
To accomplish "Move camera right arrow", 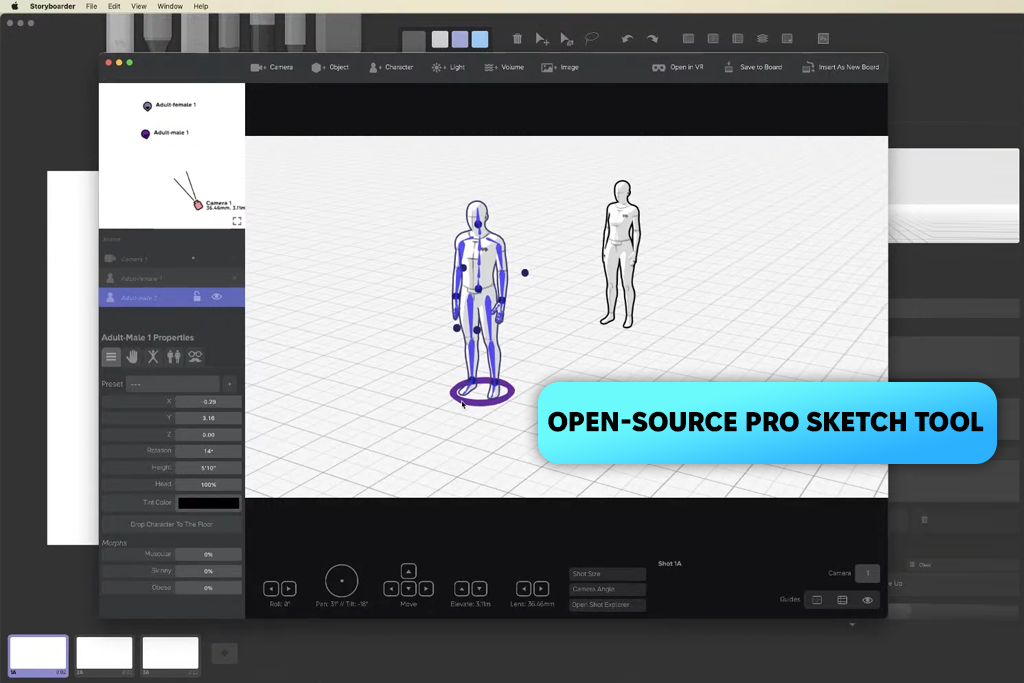I will click(x=426, y=588).
